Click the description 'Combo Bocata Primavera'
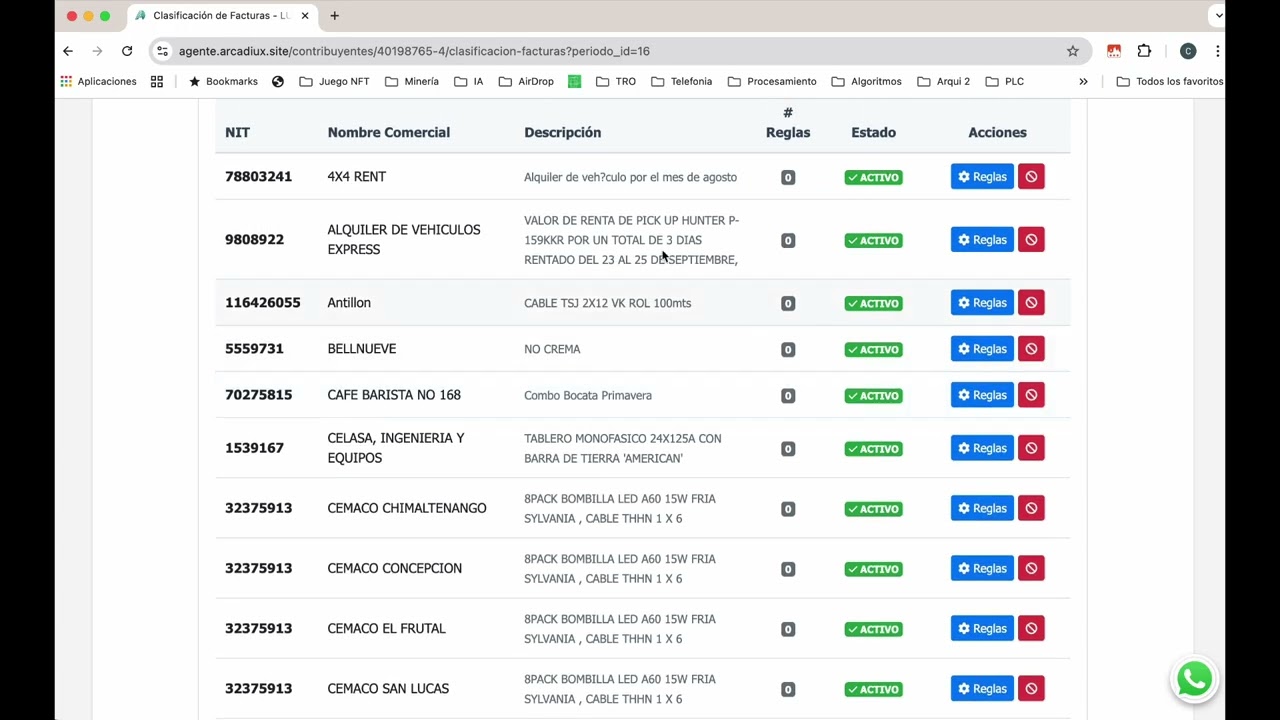The height and width of the screenshot is (720, 1280). pyautogui.click(x=588, y=395)
